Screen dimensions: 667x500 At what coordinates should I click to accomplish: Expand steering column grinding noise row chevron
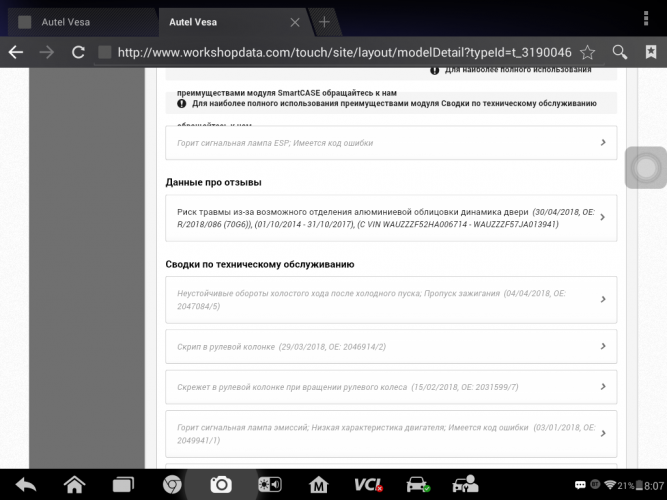603,387
